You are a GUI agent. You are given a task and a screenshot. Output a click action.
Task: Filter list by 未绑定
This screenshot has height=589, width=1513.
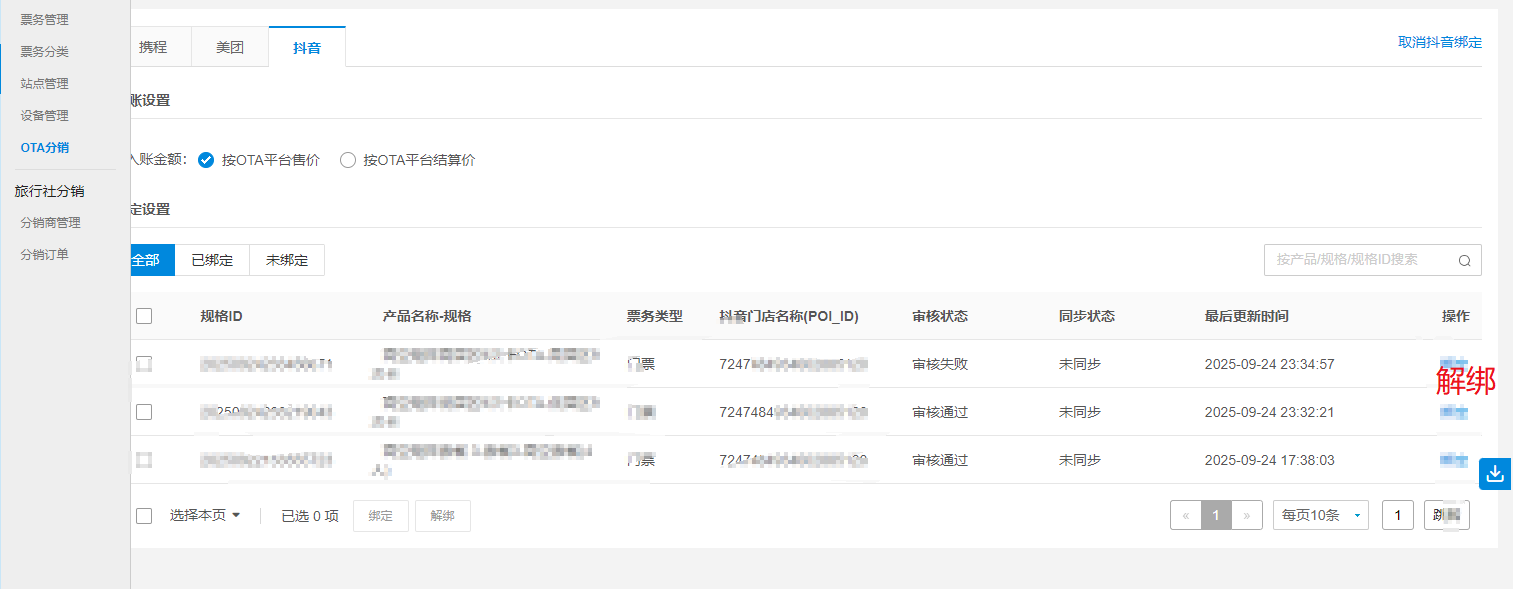click(x=287, y=260)
